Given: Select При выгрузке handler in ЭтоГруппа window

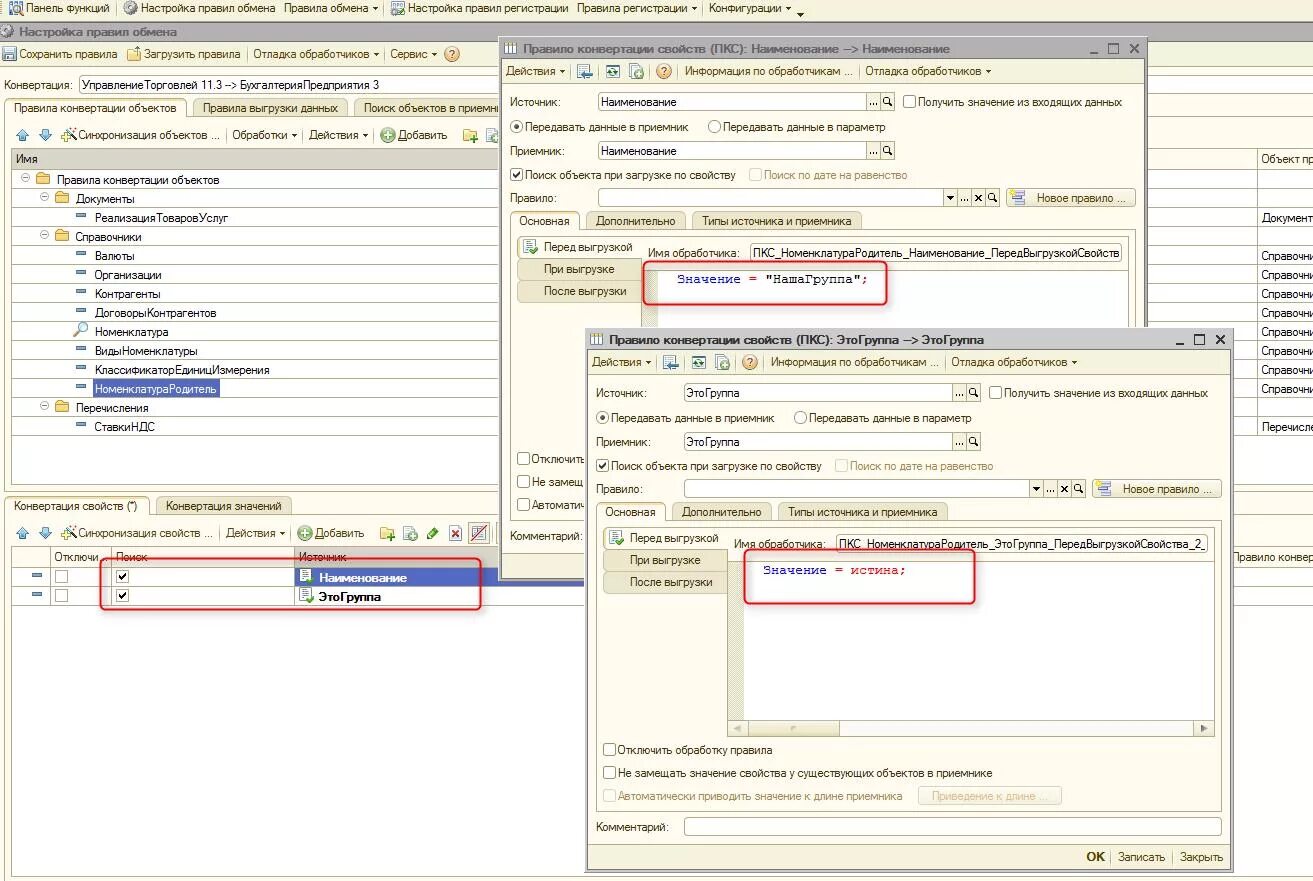Looking at the screenshot, I should tap(665, 560).
